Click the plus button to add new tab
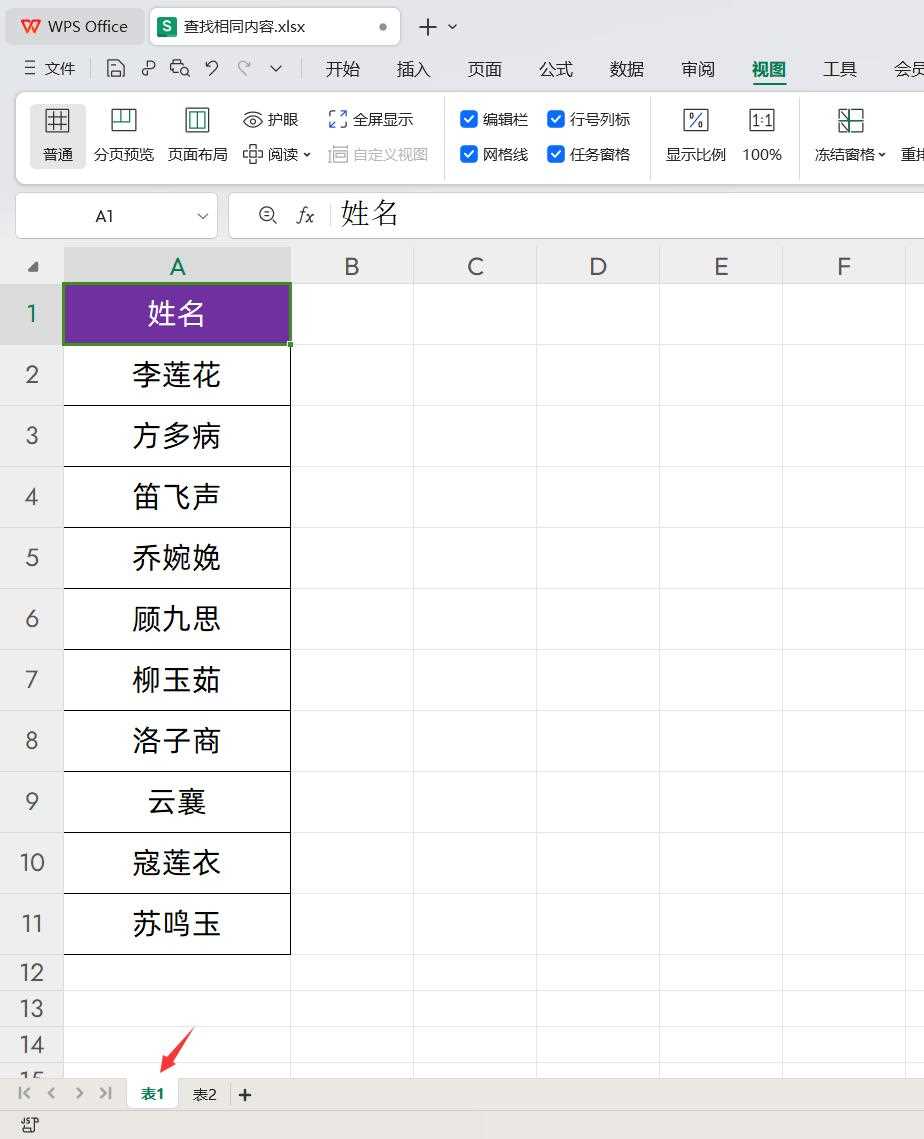Image resolution: width=924 pixels, height=1139 pixels. [428, 27]
